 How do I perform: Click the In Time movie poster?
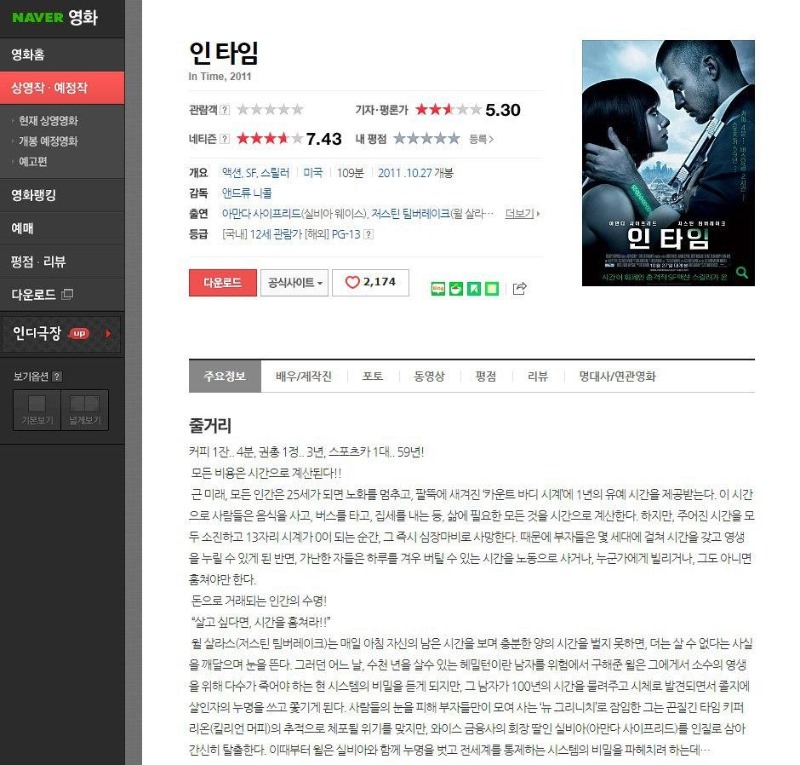(x=668, y=163)
